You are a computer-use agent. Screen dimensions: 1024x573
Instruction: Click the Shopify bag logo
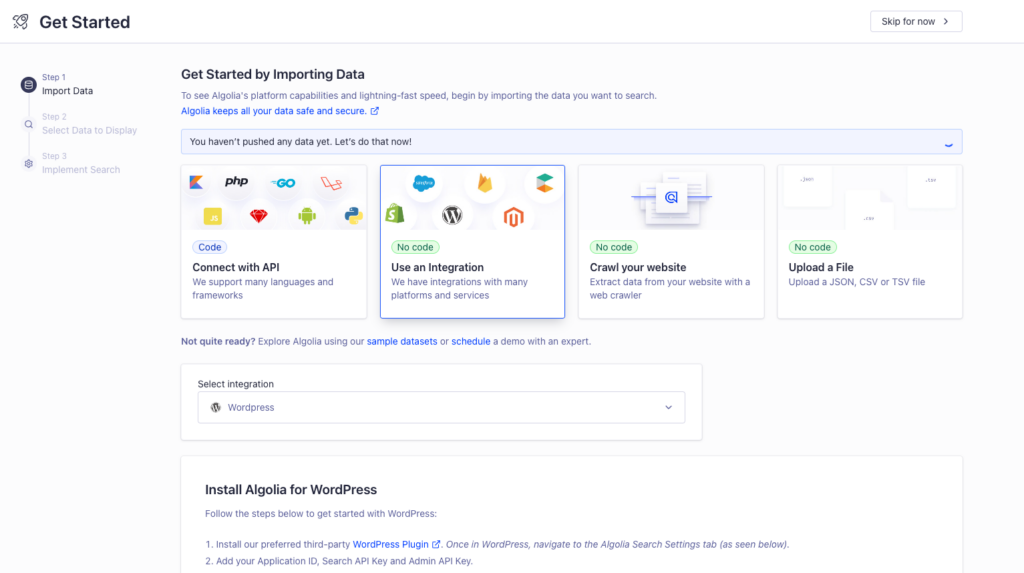click(x=395, y=213)
